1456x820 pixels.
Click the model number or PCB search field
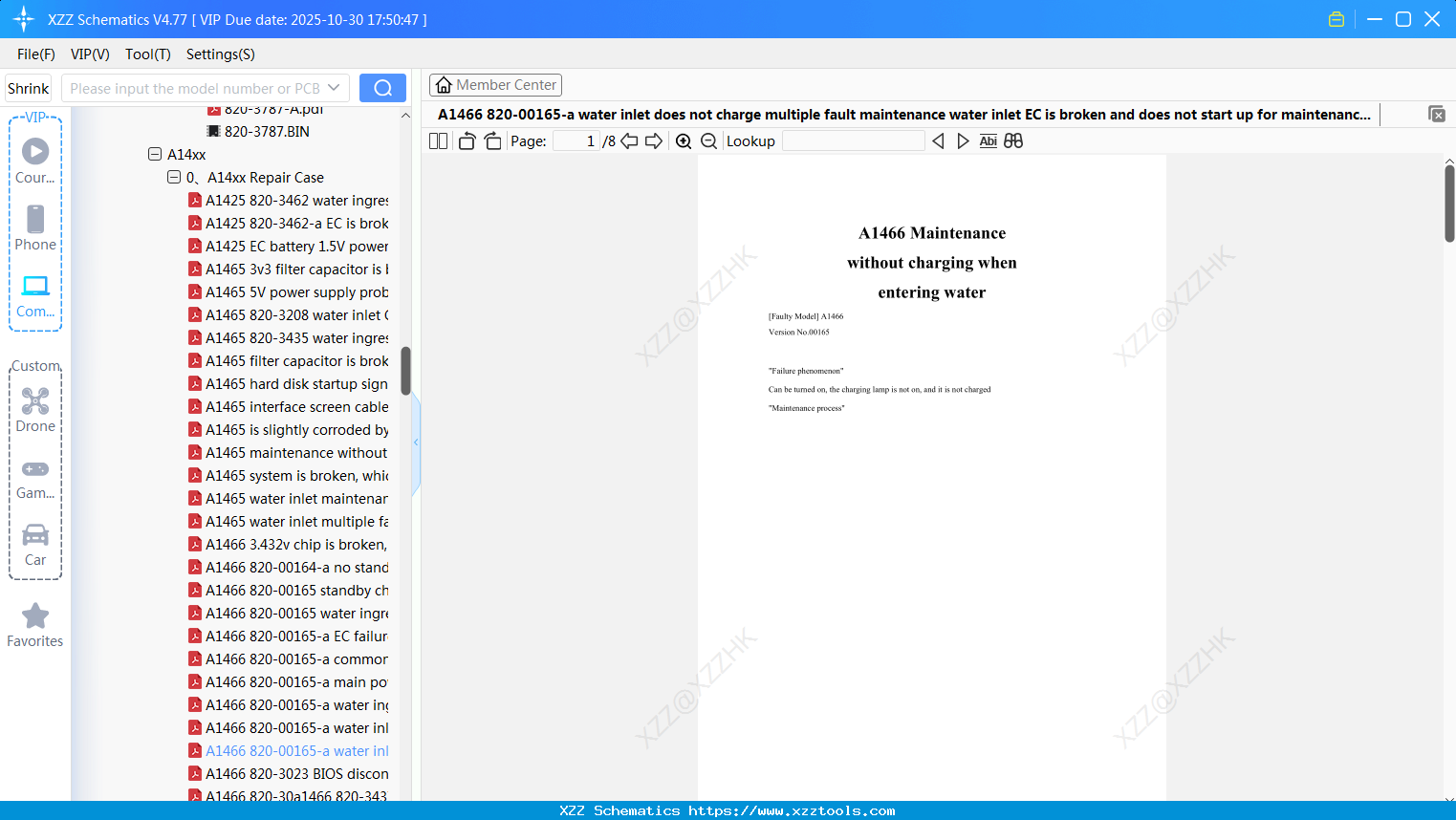coord(195,88)
